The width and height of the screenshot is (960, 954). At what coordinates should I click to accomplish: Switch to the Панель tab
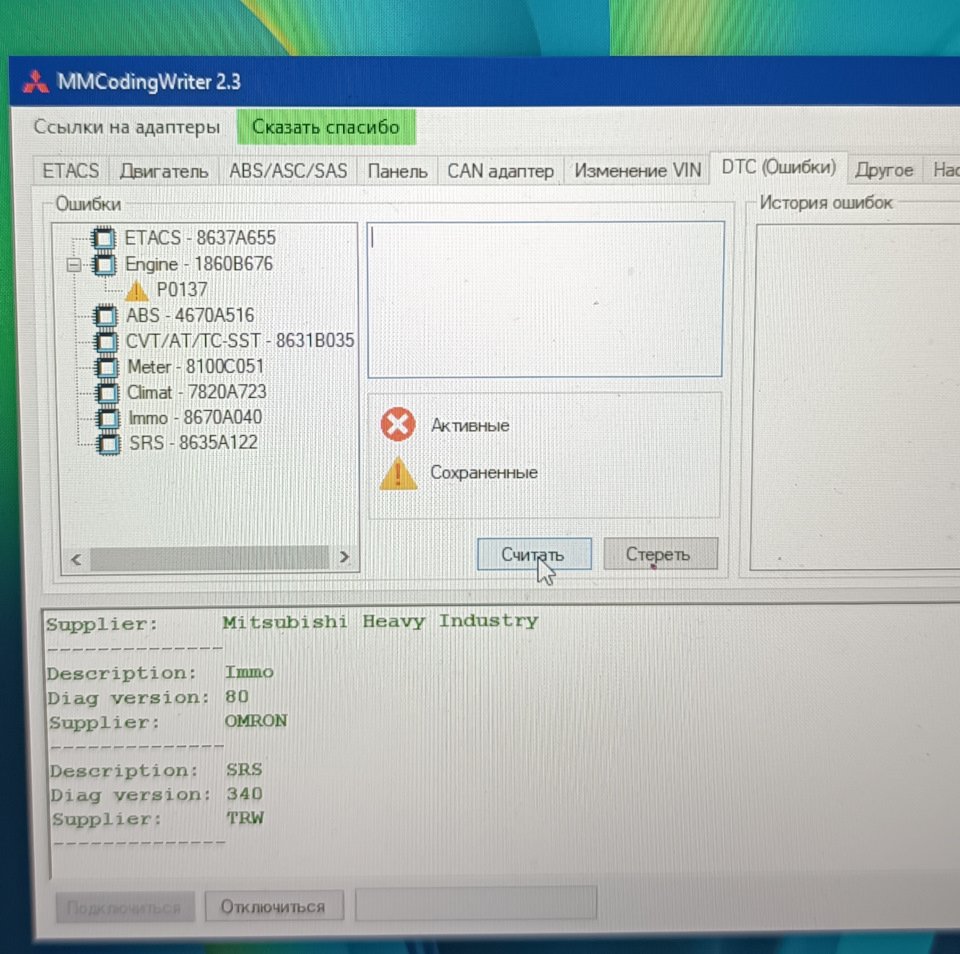(397, 171)
